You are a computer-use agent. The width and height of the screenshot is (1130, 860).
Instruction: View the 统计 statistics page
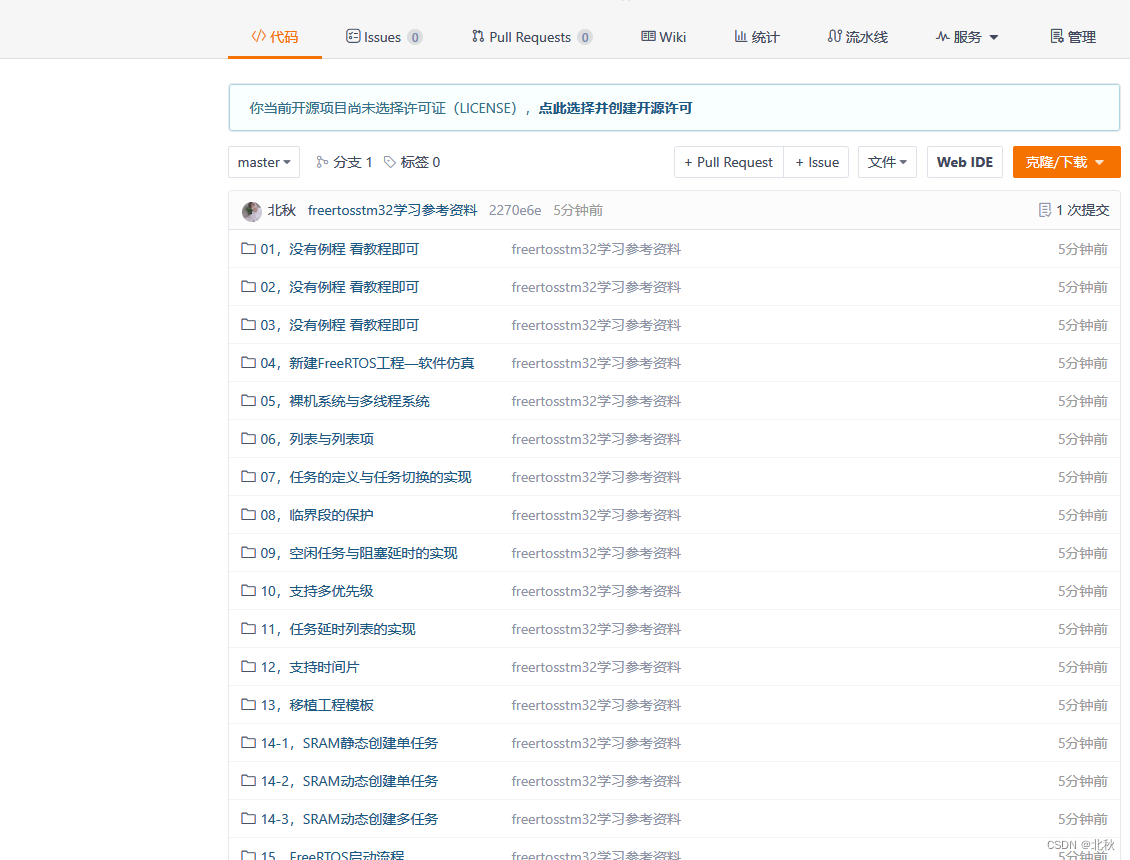pos(756,36)
